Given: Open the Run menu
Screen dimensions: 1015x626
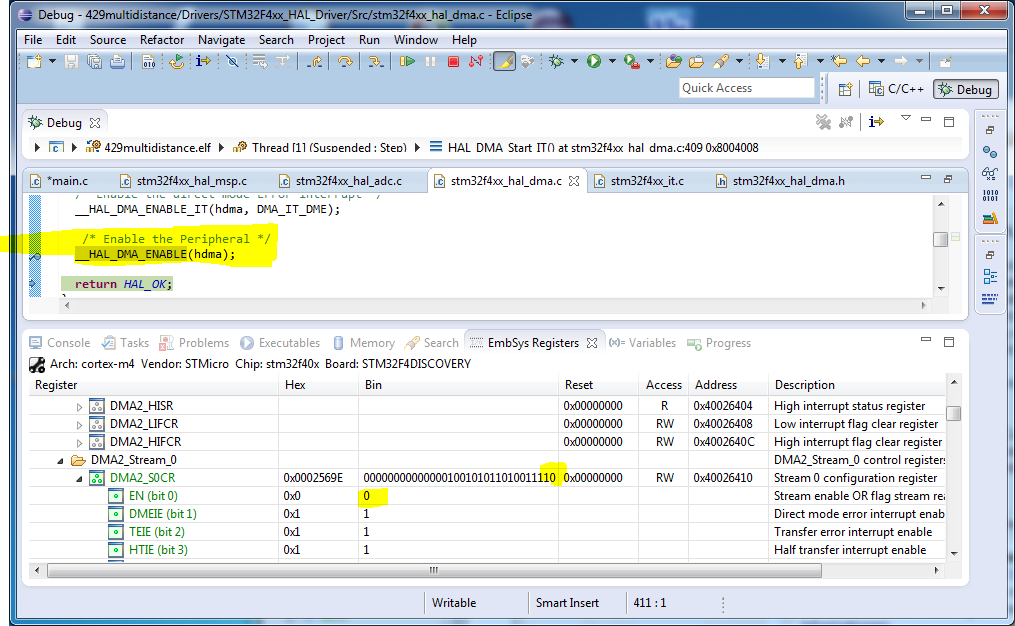Looking at the screenshot, I should (x=369, y=39).
